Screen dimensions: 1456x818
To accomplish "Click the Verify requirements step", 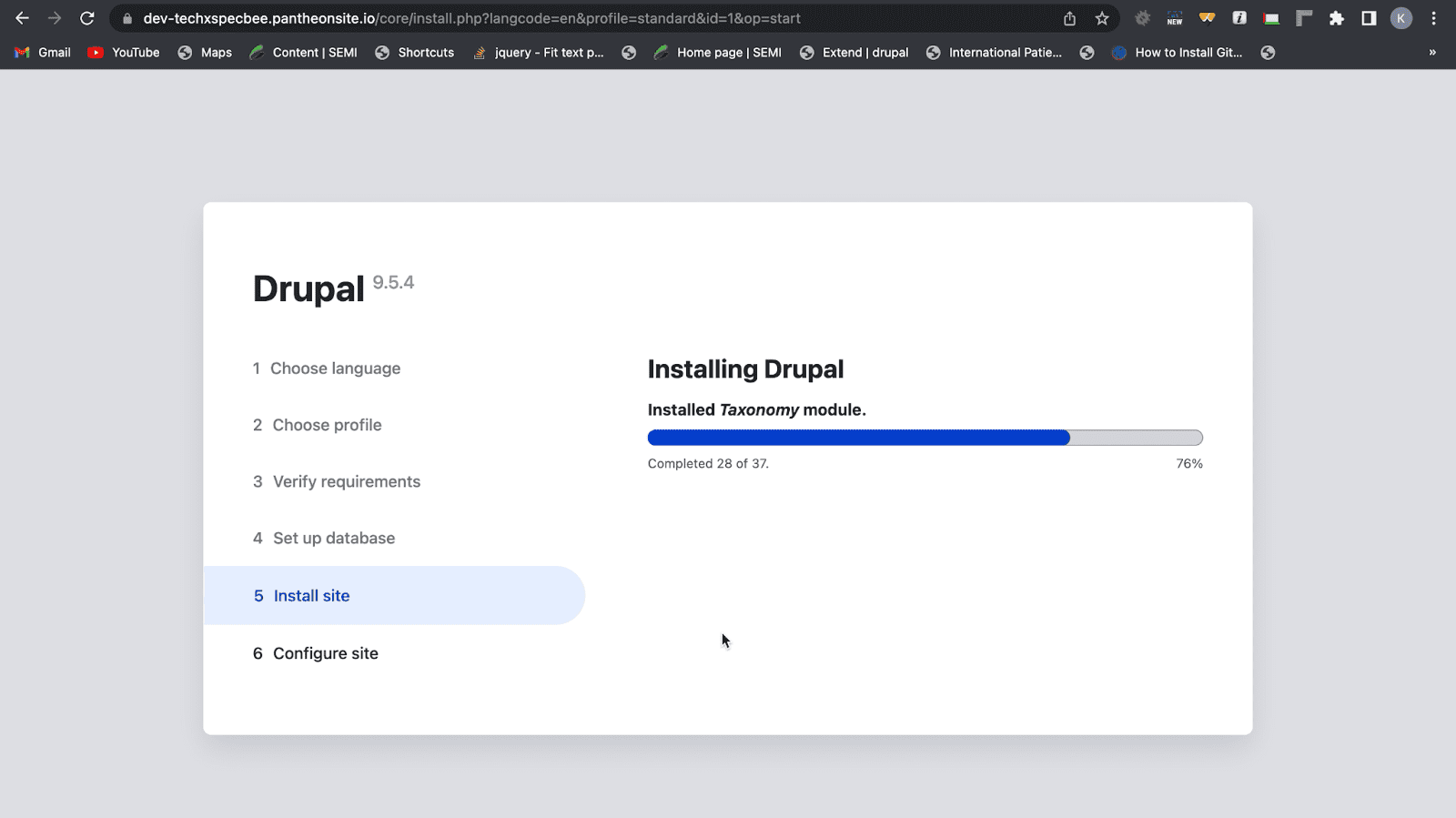I will 337,481.
